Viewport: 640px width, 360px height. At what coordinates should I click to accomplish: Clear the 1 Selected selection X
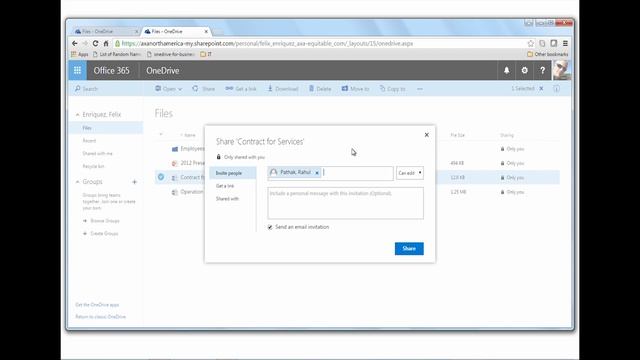click(x=541, y=89)
